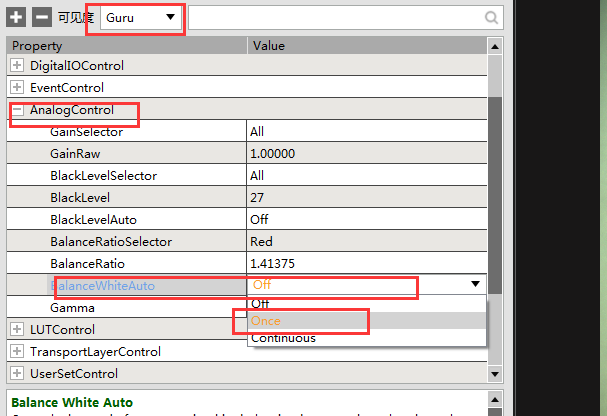Click the search magnifier icon
This screenshot has width=607, height=416.
click(491, 17)
